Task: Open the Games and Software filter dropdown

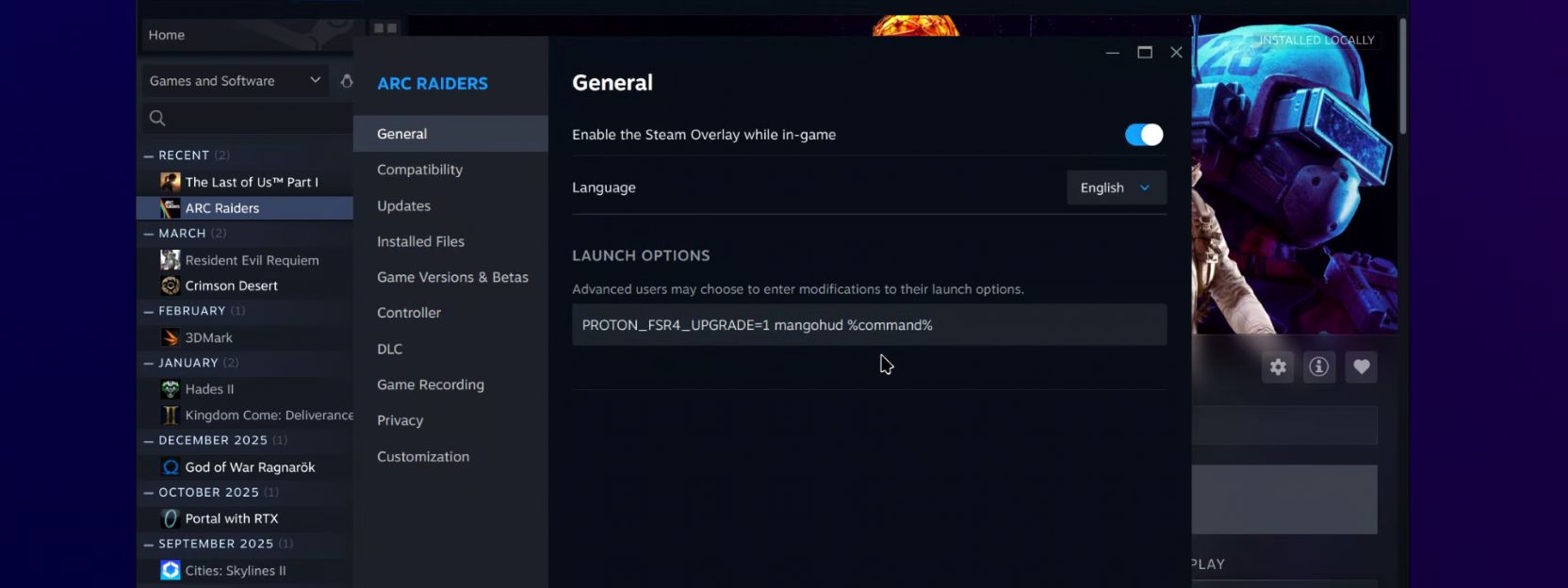Action: [x=235, y=81]
